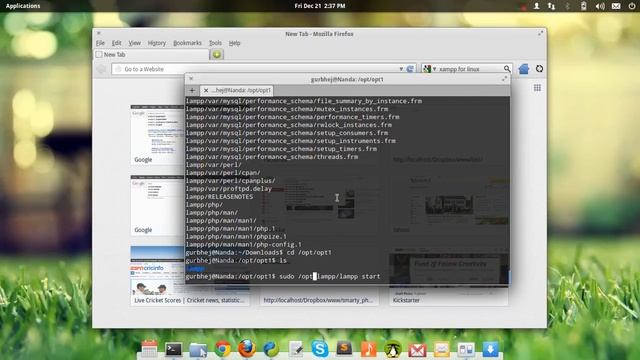Reload the page in Firefox
This screenshot has height=360, width=640.
(410, 69)
